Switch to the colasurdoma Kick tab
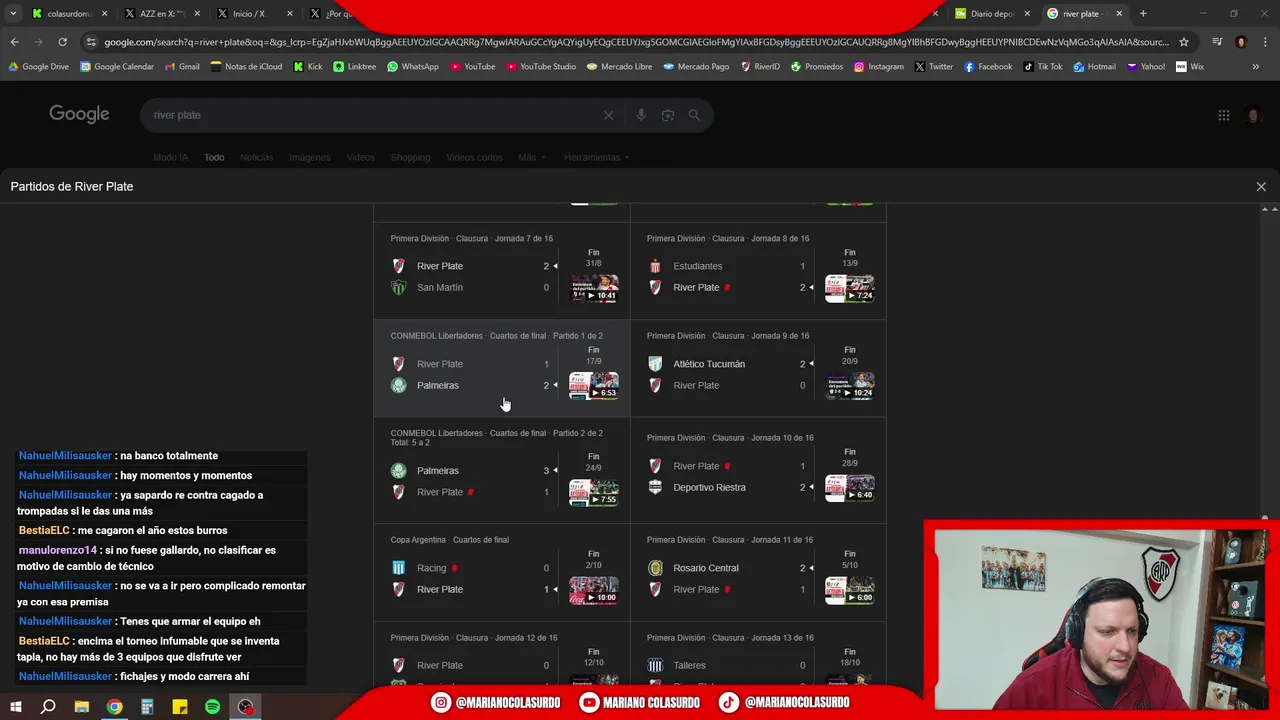Image resolution: width=1280 pixels, height=720 pixels. click(x=68, y=14)
